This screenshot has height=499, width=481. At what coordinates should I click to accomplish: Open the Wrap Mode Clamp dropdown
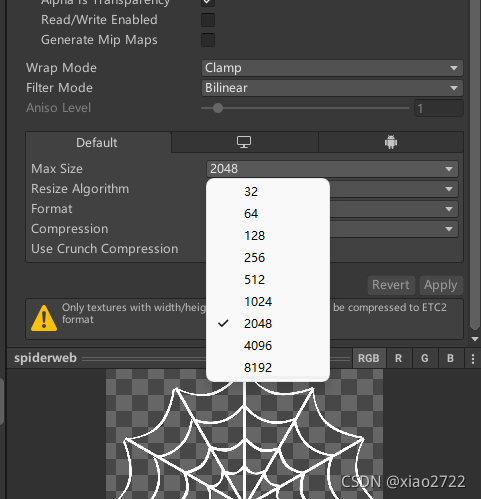332,68
